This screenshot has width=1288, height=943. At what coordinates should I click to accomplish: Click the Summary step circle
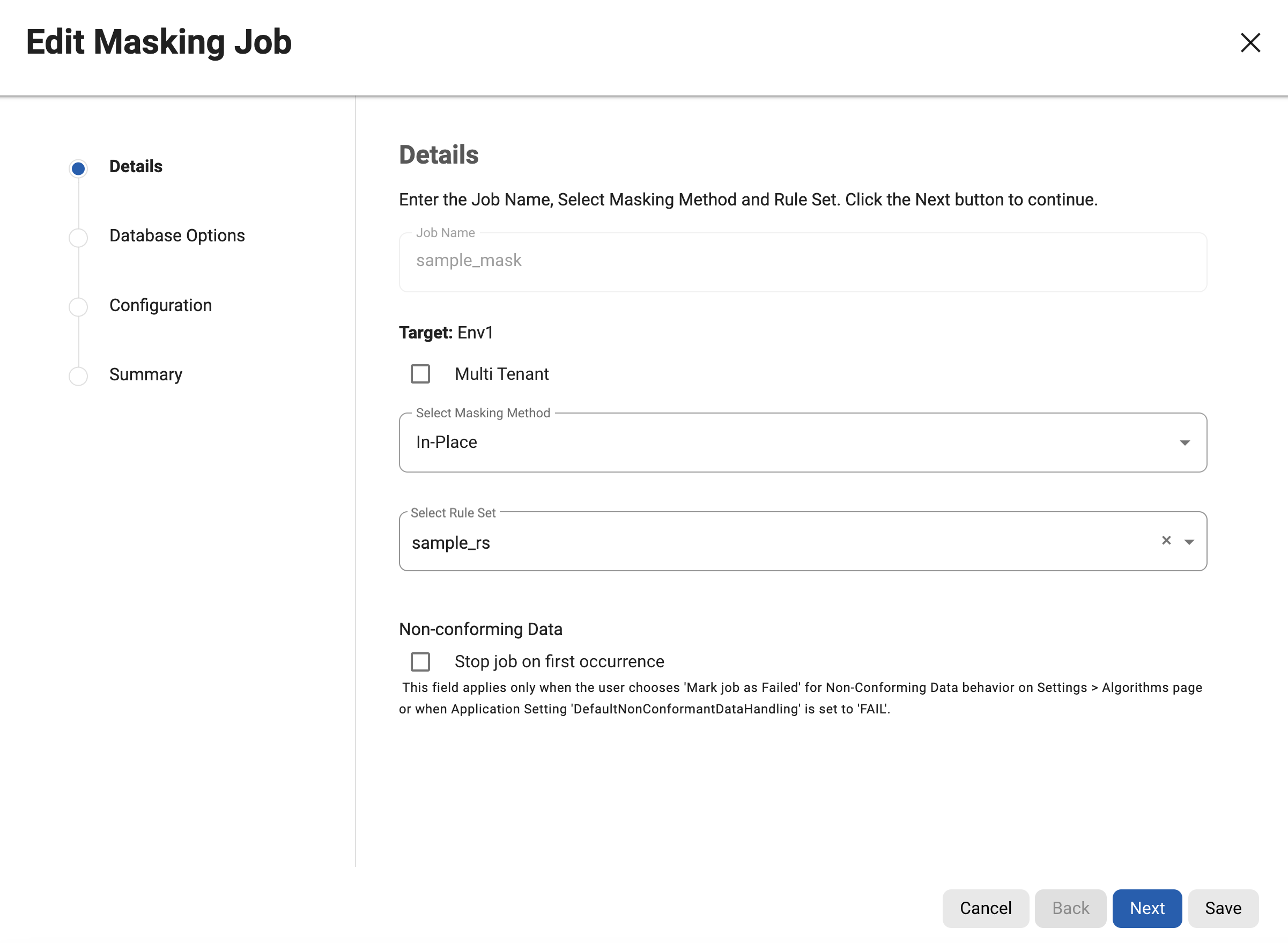click(x=78, y=376)
